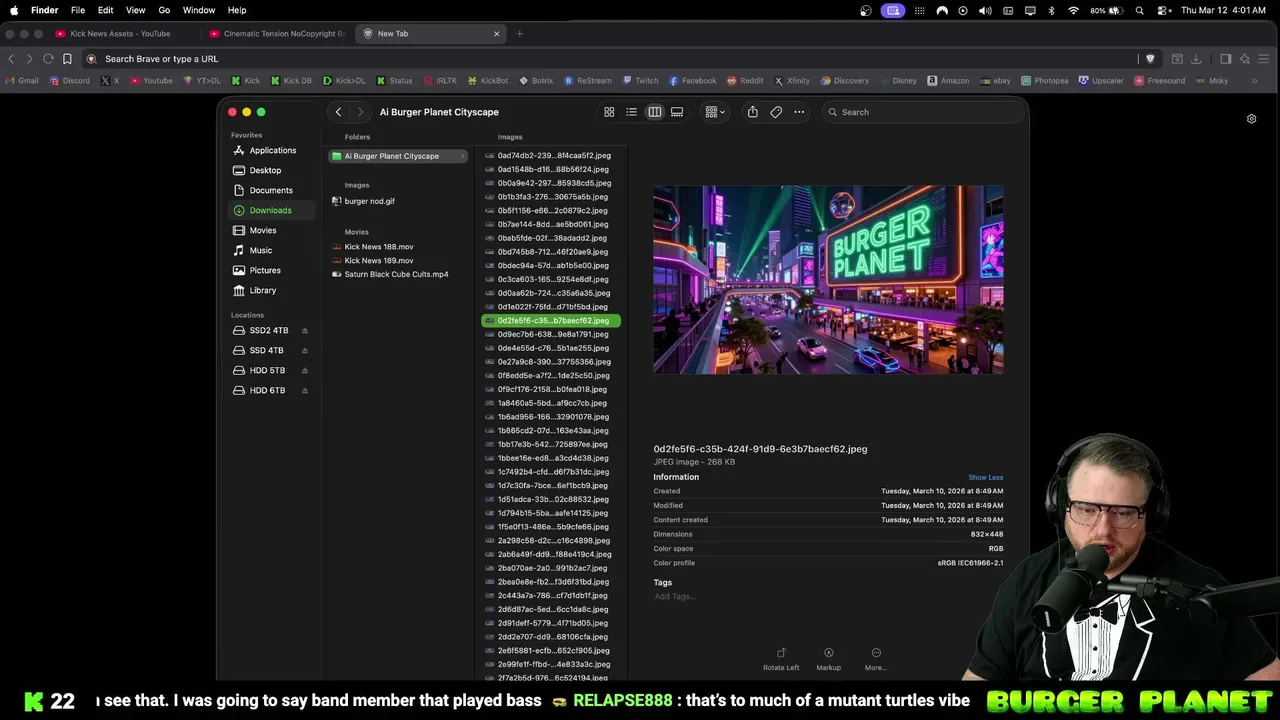Open the More… quick actions menu
1280x720 pixels.
876,659
